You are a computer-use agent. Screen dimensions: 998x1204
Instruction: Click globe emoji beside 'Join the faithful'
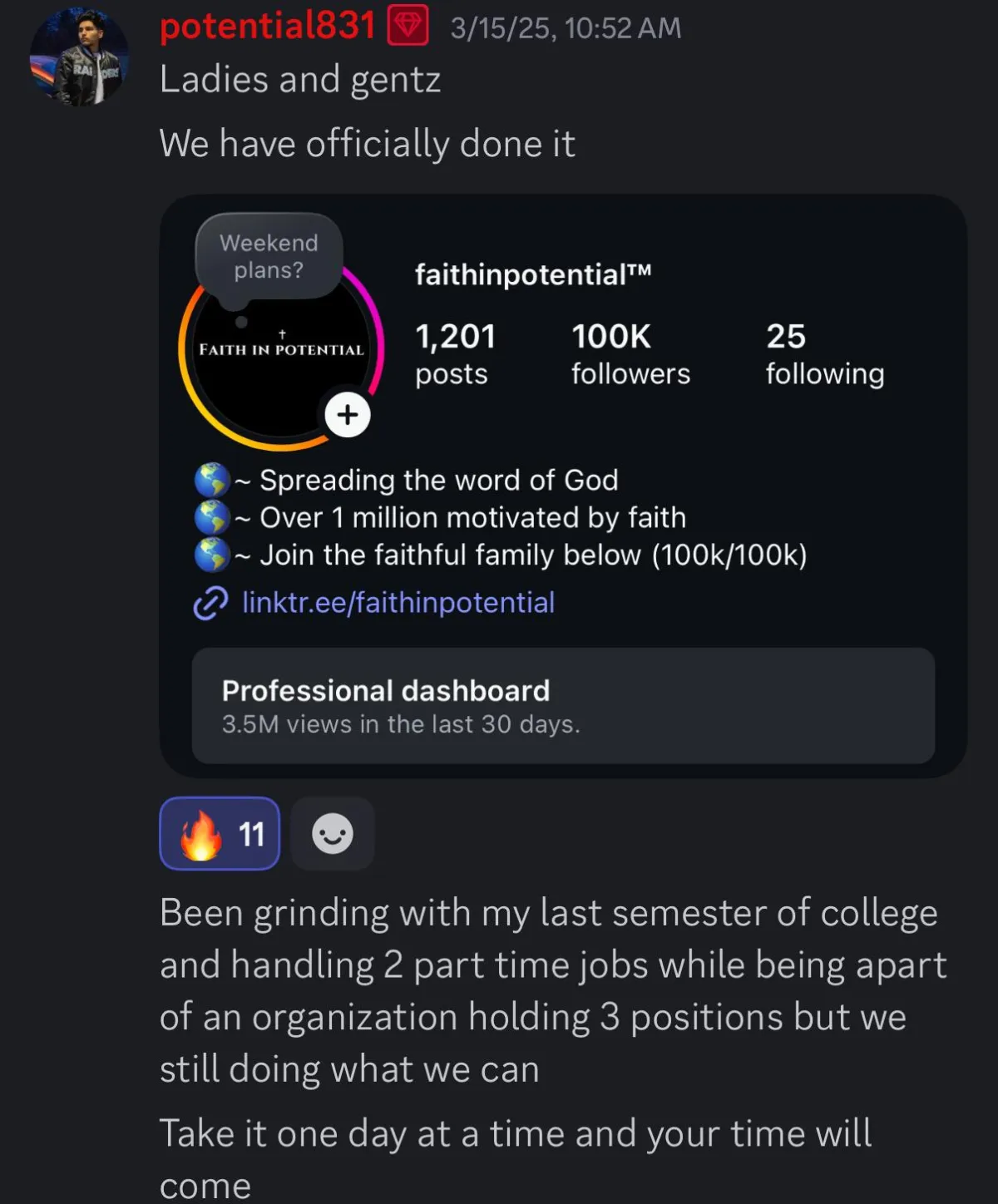(212, 555)
